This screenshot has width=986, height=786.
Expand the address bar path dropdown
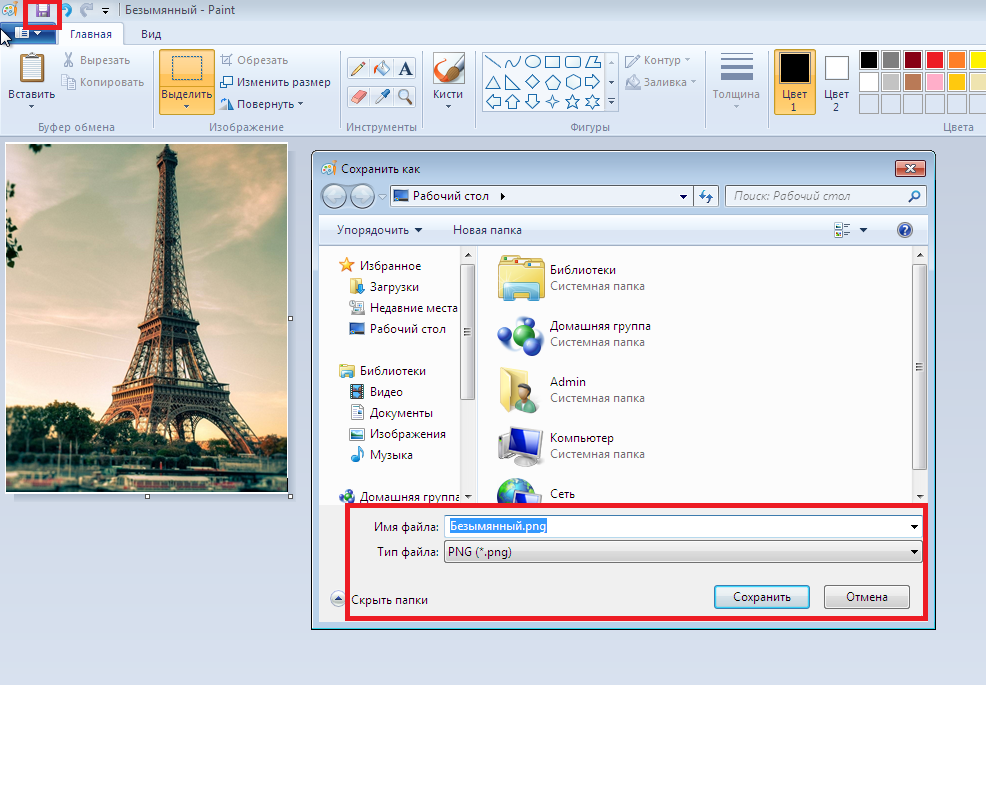point(683,196)
